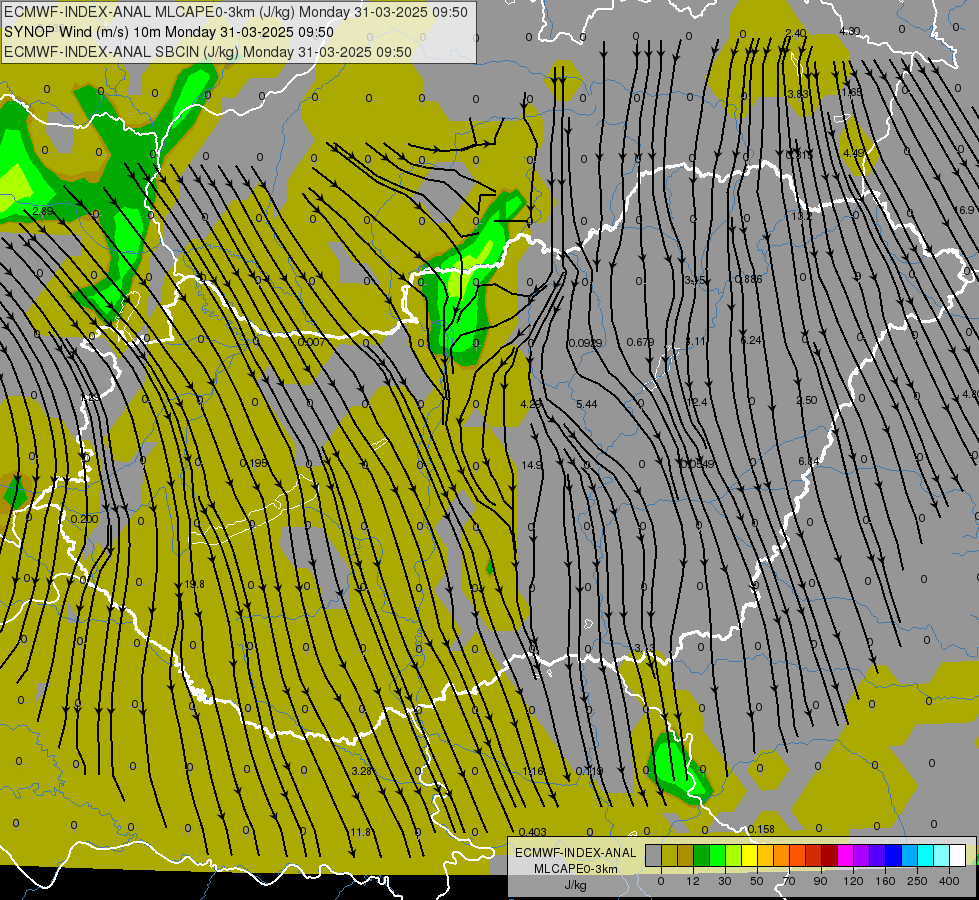Click the map value 0.158
Image resolution: width=979 pixels, height=900 pixels.
[761, 829]
